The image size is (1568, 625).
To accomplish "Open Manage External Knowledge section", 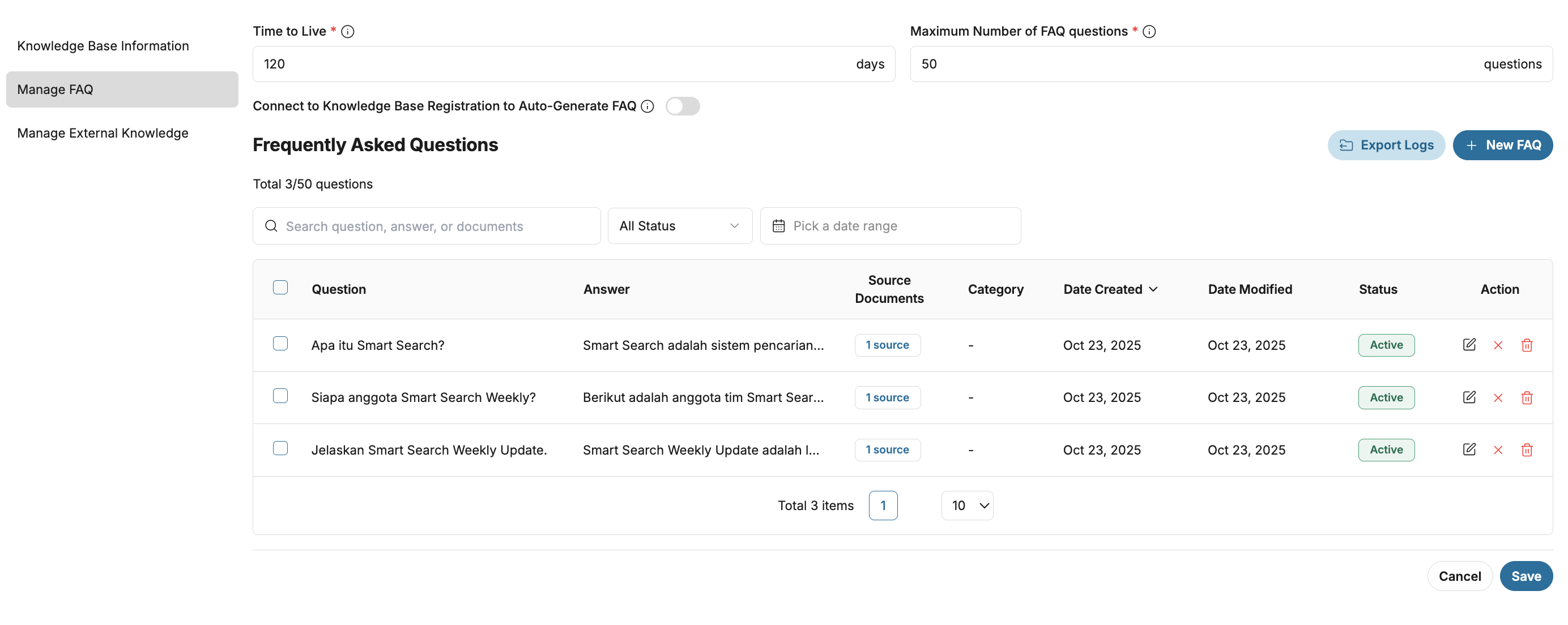I will 103,133.
